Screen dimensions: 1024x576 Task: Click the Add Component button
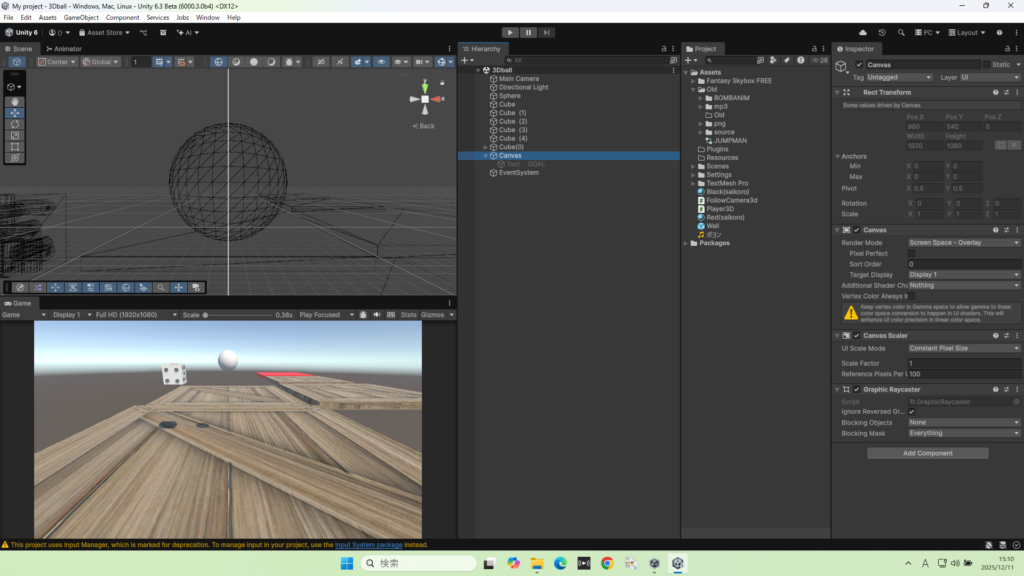pos(927,453)
